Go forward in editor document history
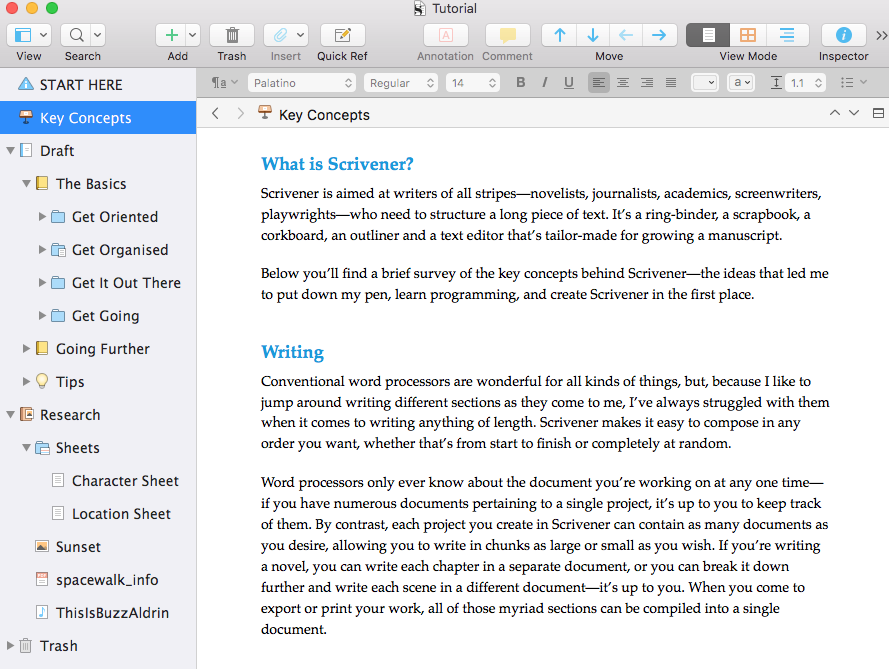 pyautogui.click(x=240, y=113)
